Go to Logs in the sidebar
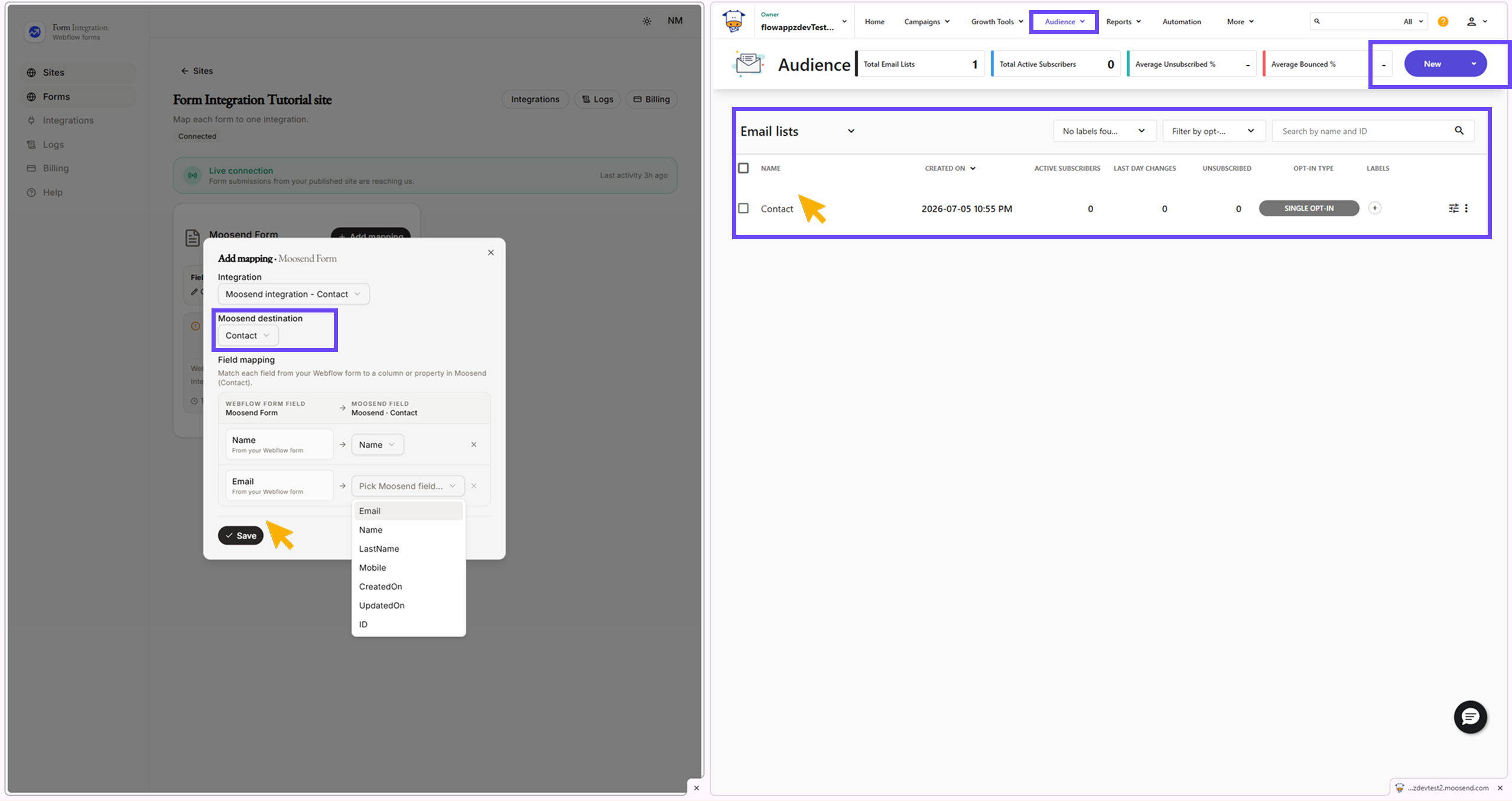 coord(79,145)
